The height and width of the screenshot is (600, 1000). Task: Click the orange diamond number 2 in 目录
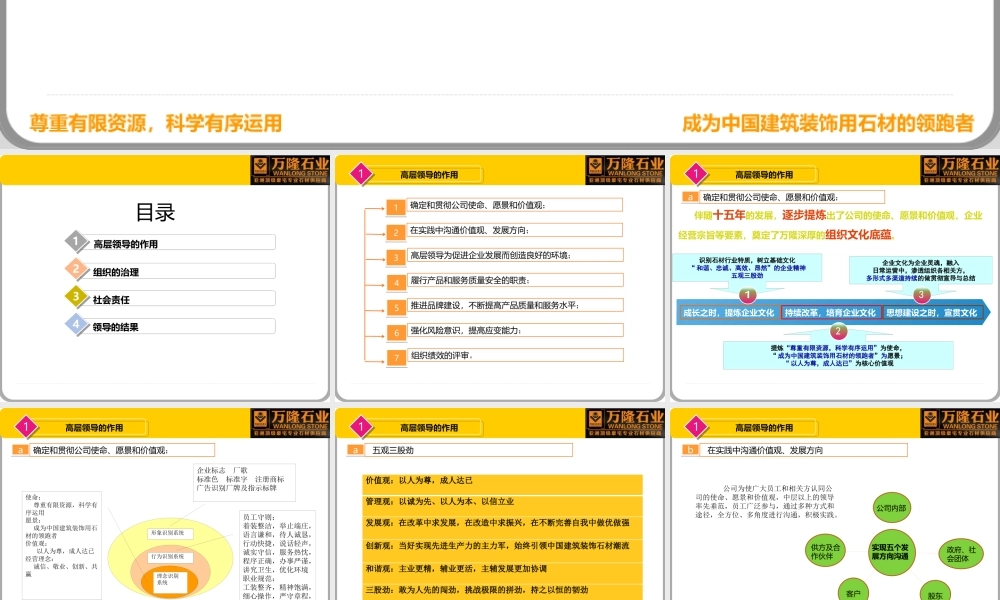click(76, 269)
